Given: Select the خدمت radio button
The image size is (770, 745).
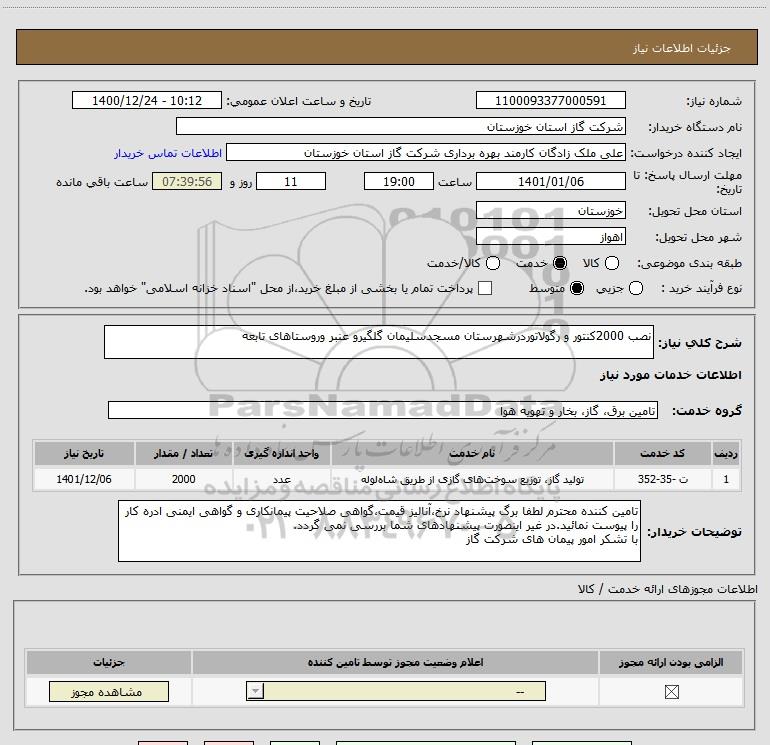Looking at the screenshot, I should pos(560,263).
